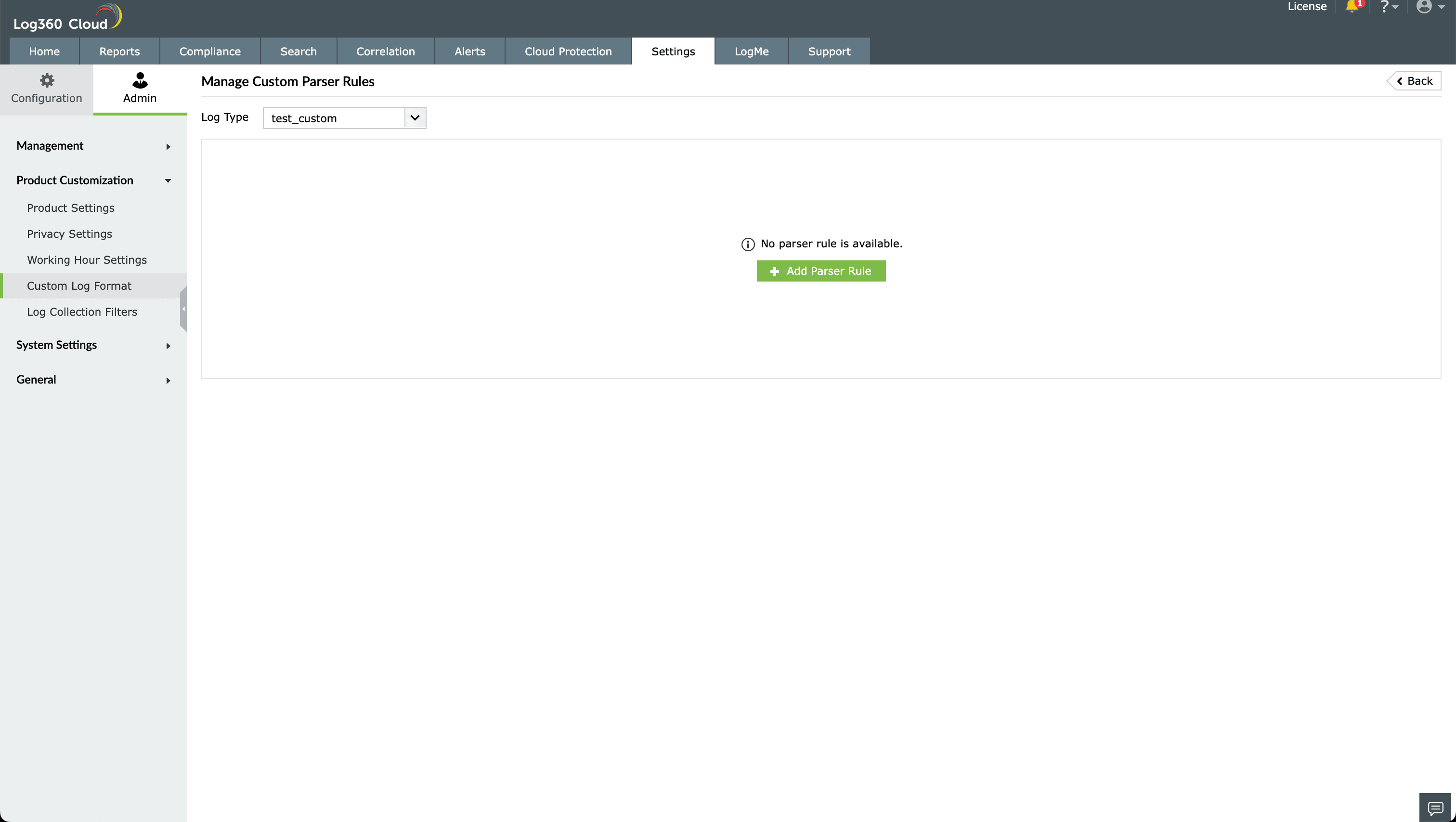Click the Add Parser Rule button
This screenshot has height=822, width=1456.
[821, 270]
